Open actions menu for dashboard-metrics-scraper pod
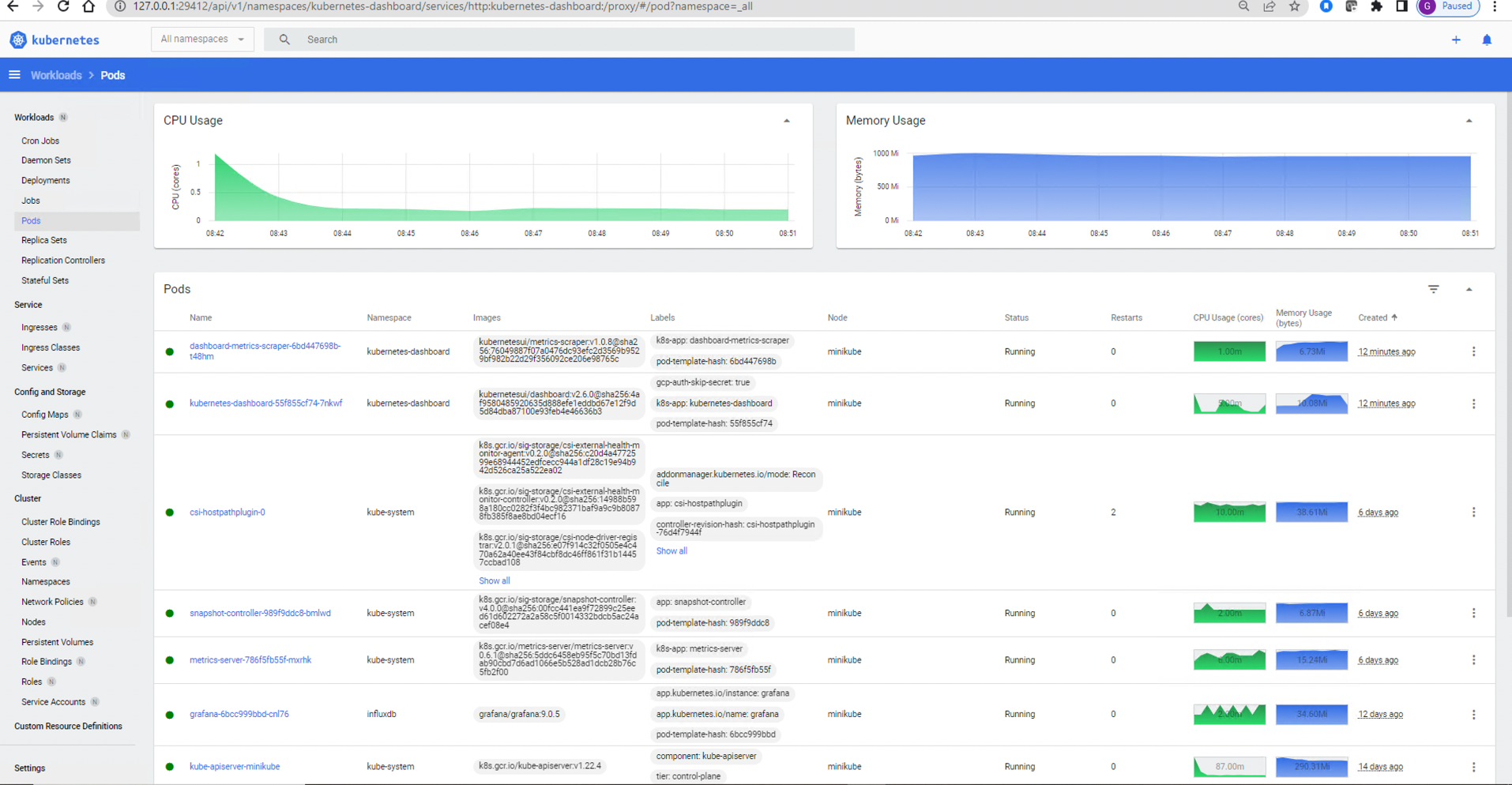 coord(1473,351)
